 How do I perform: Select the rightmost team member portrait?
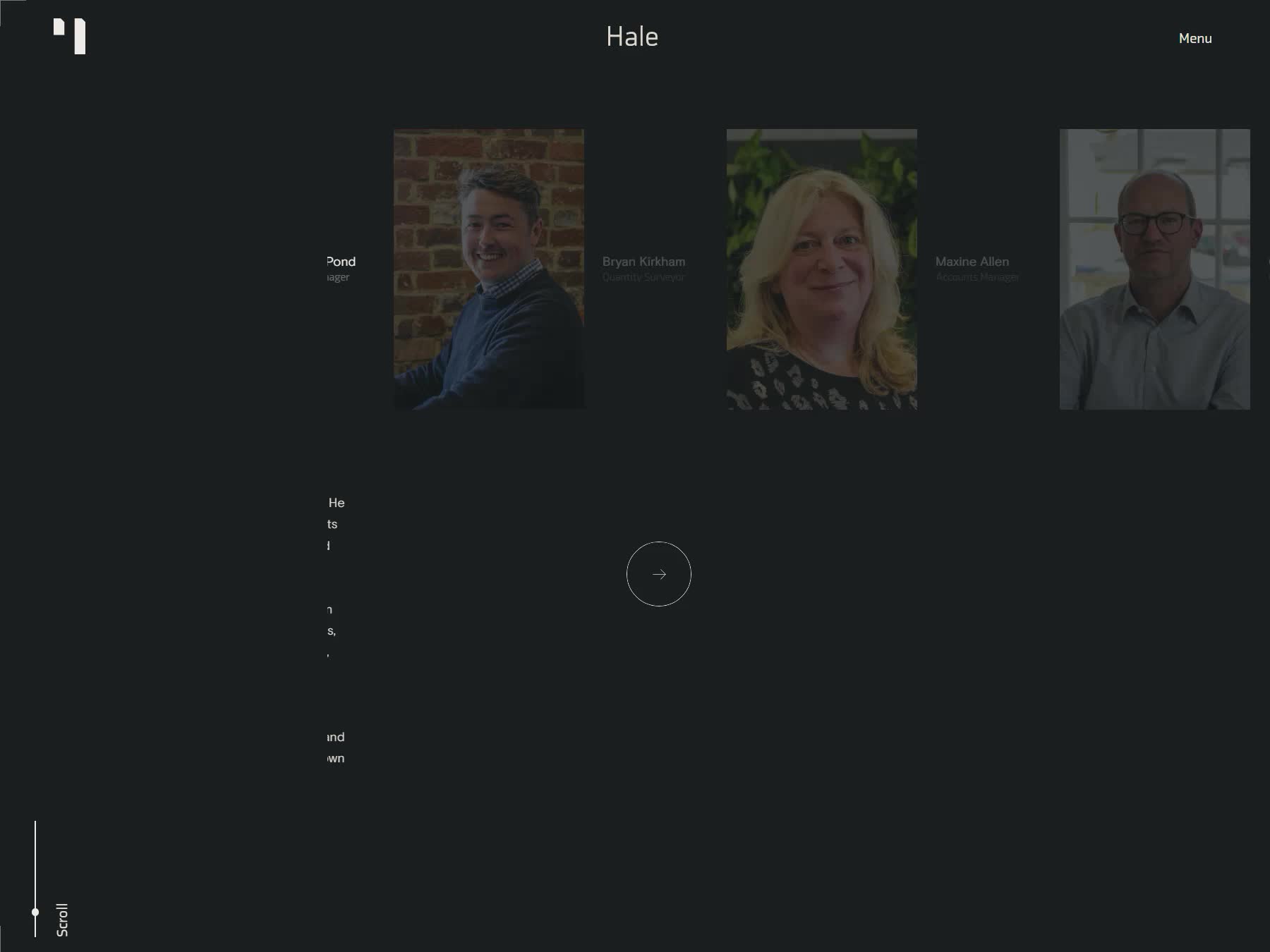point(1155,268)
